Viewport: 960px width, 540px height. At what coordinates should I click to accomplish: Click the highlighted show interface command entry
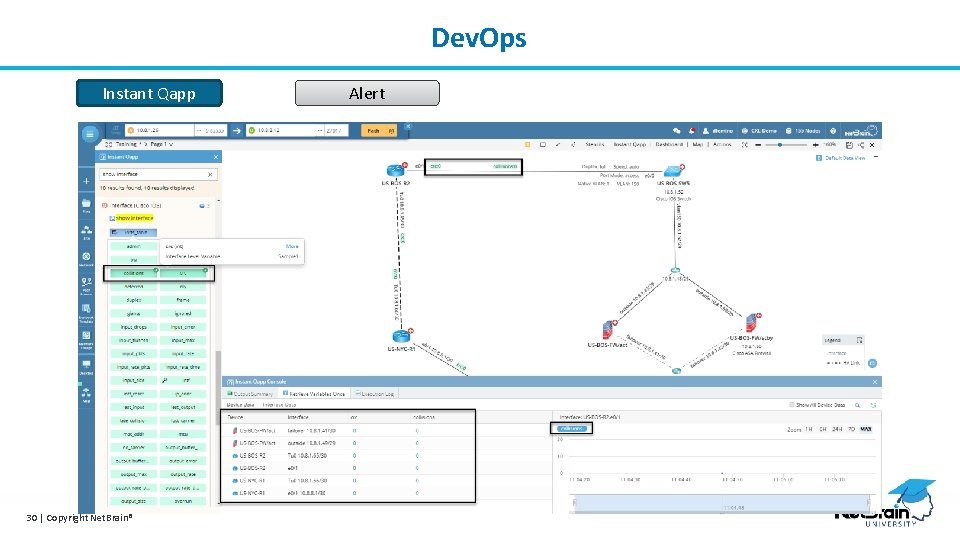click(x=134, y=218)
